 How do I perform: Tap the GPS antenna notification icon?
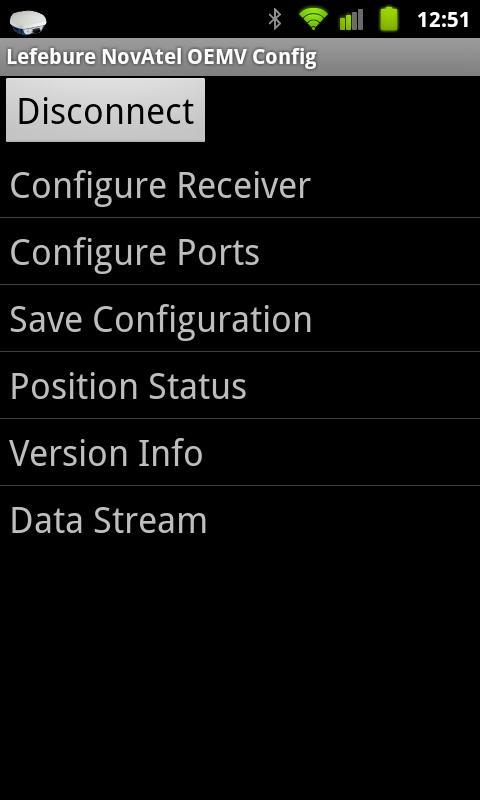coord(28,22)
